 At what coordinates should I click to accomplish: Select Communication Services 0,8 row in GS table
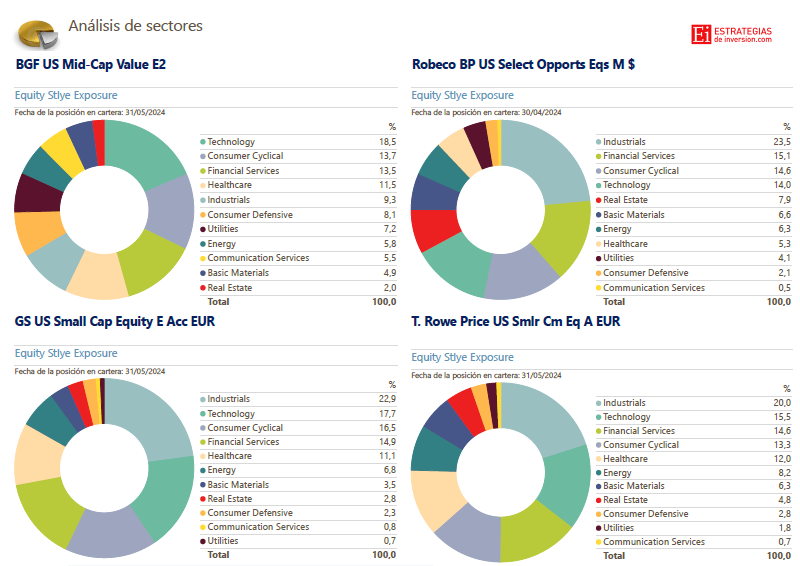pos(298,527)
